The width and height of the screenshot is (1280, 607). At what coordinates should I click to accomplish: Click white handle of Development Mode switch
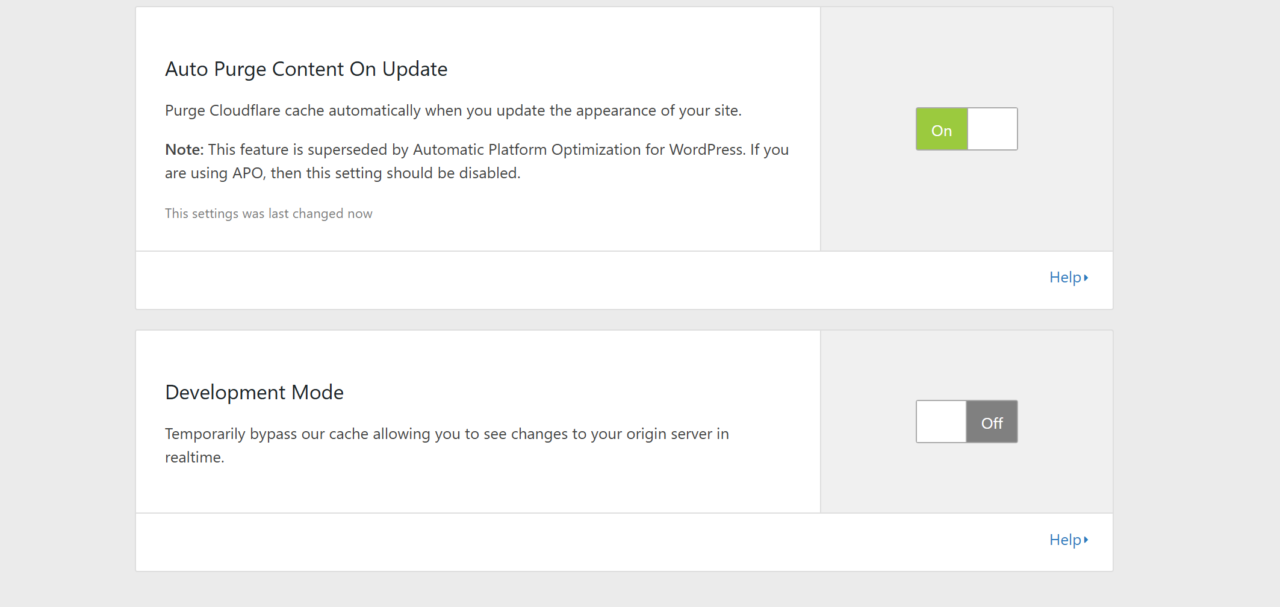click(942, 423)
